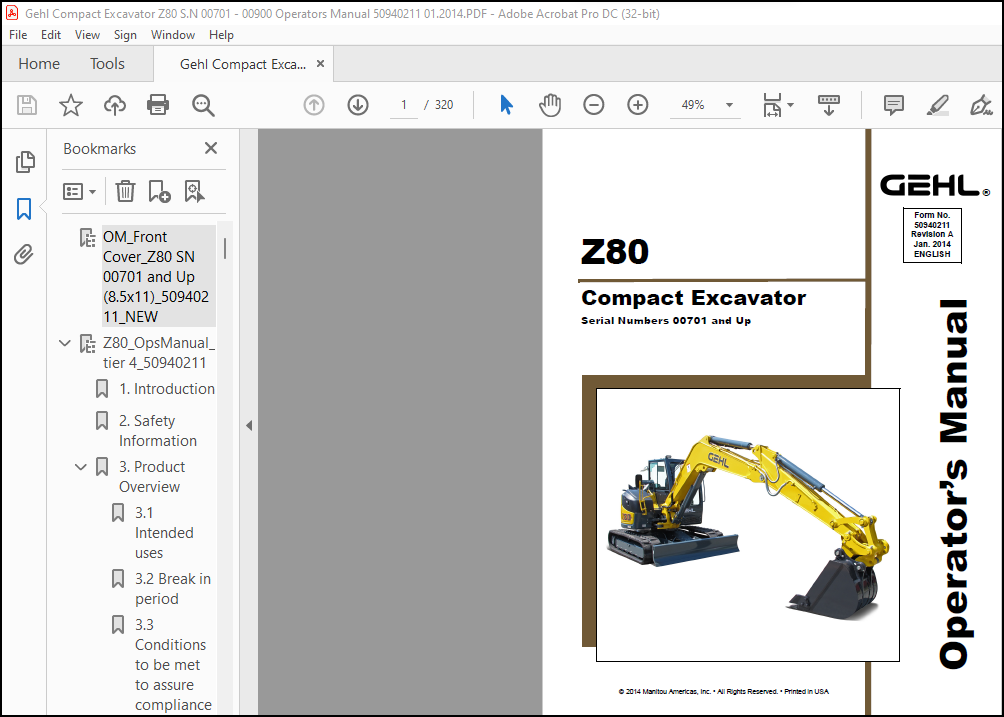
Task: Click the Operator's Manual vertical title
Action: [954, 484]
